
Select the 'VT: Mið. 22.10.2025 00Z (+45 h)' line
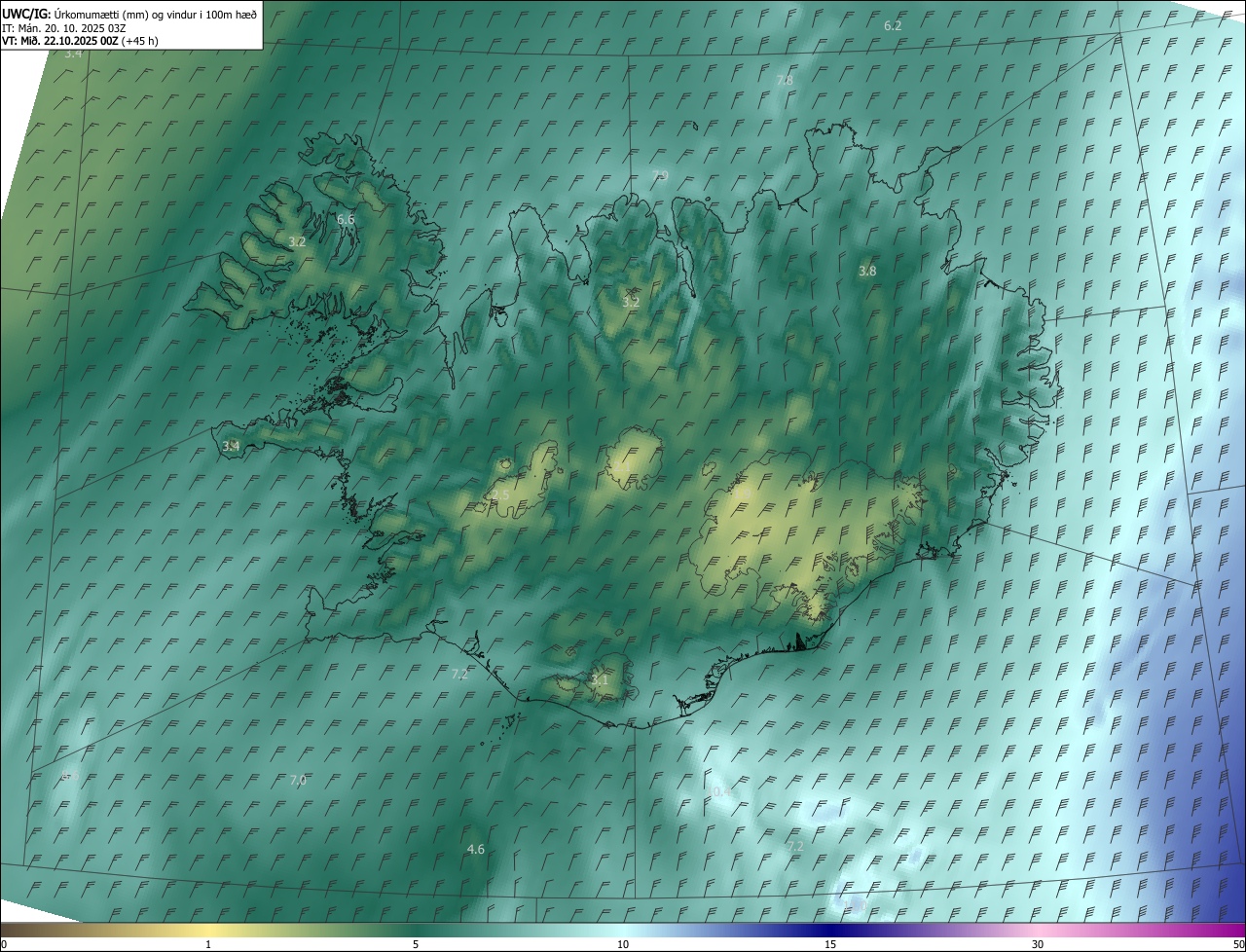(x=80, y=41)
